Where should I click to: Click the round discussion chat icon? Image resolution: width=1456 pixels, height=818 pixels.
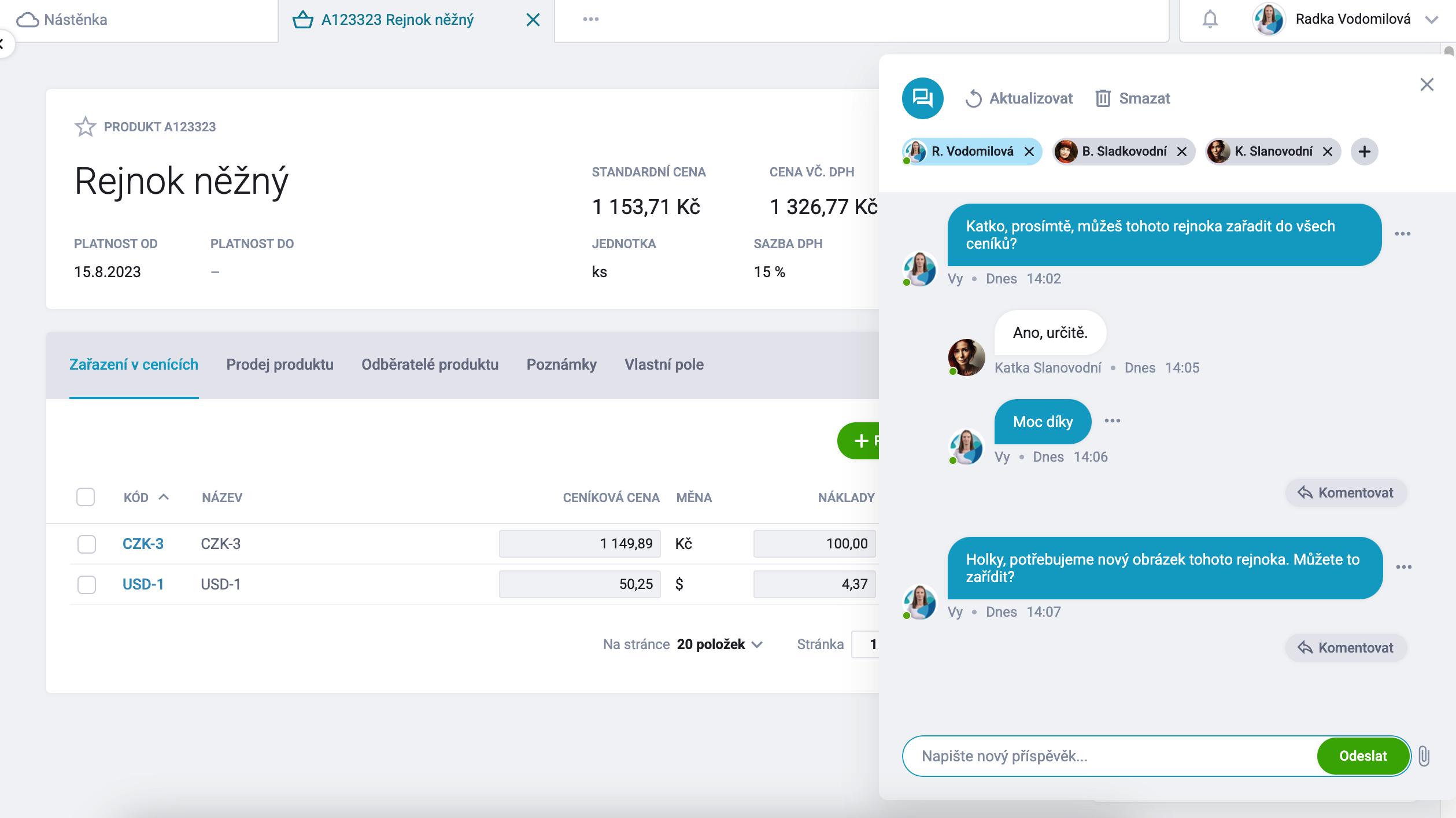pos(922,98)
